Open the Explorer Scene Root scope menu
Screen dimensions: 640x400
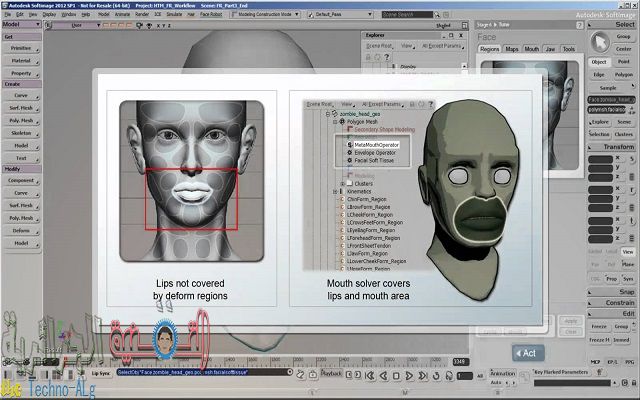380,46
